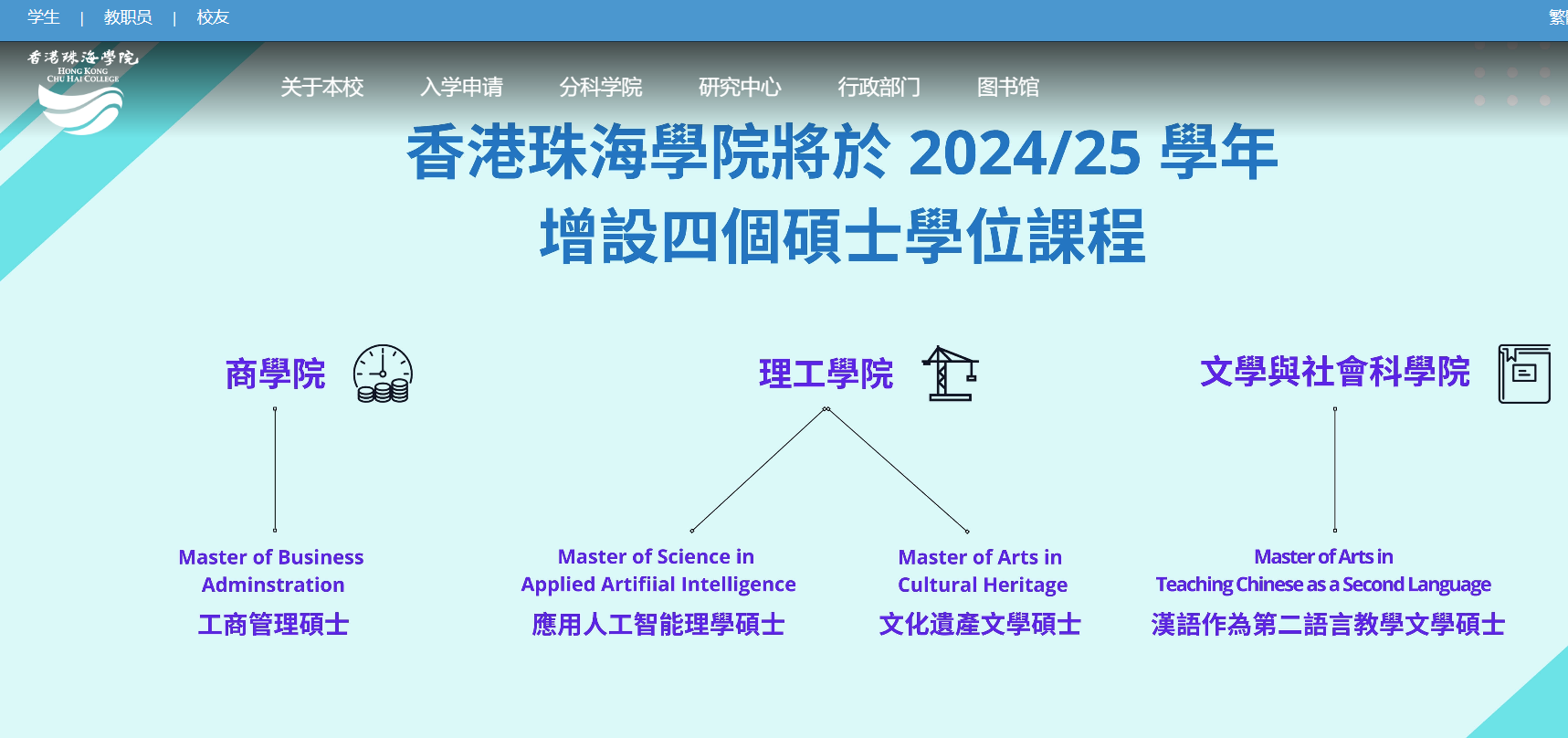
Task: Open the 关于本校 menu
Action: pos(322,87)
